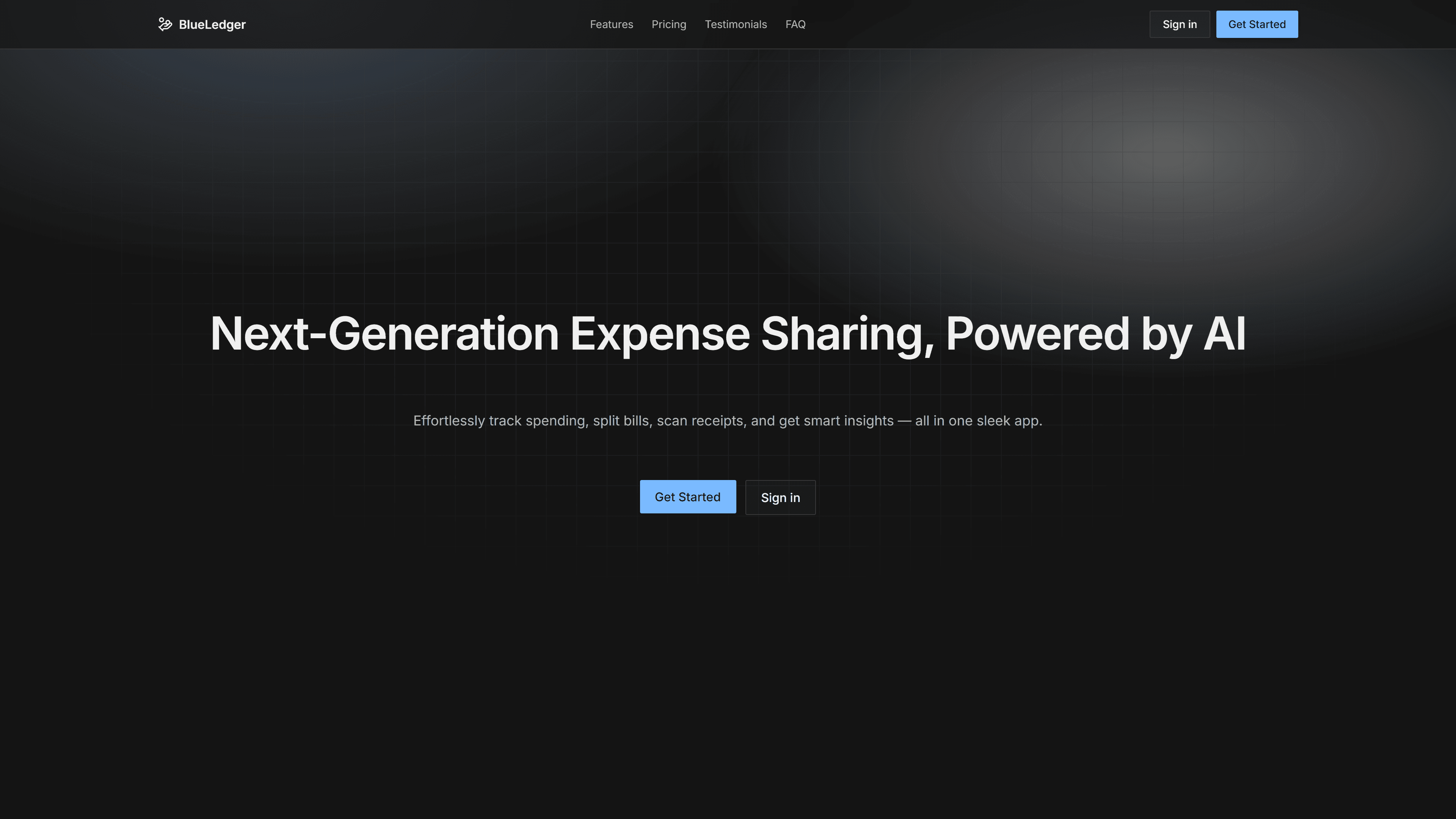Jump to Testimonials from the navbar
The height and width of the screenshot is (819, 1456).
(735, 24)
